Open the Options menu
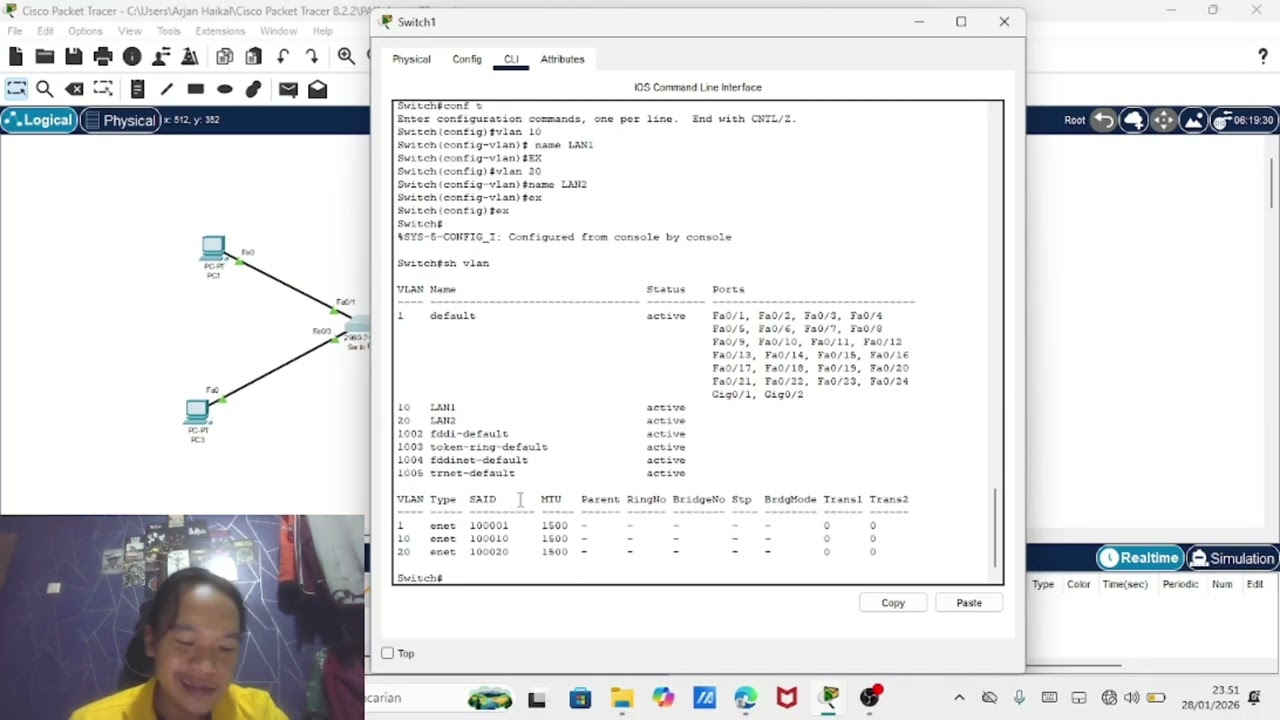This screenshot has width=1280, height=720. point(85,31)
